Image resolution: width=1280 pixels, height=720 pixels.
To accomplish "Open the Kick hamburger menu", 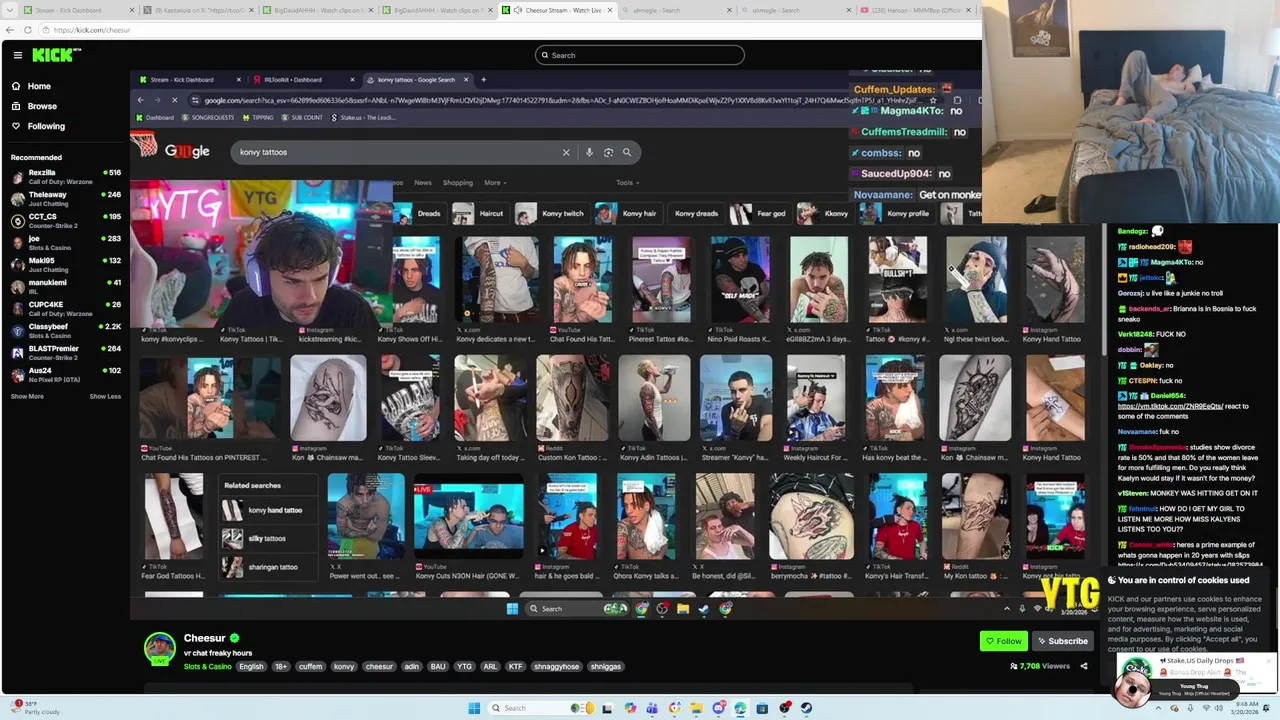I will [17, 55].
